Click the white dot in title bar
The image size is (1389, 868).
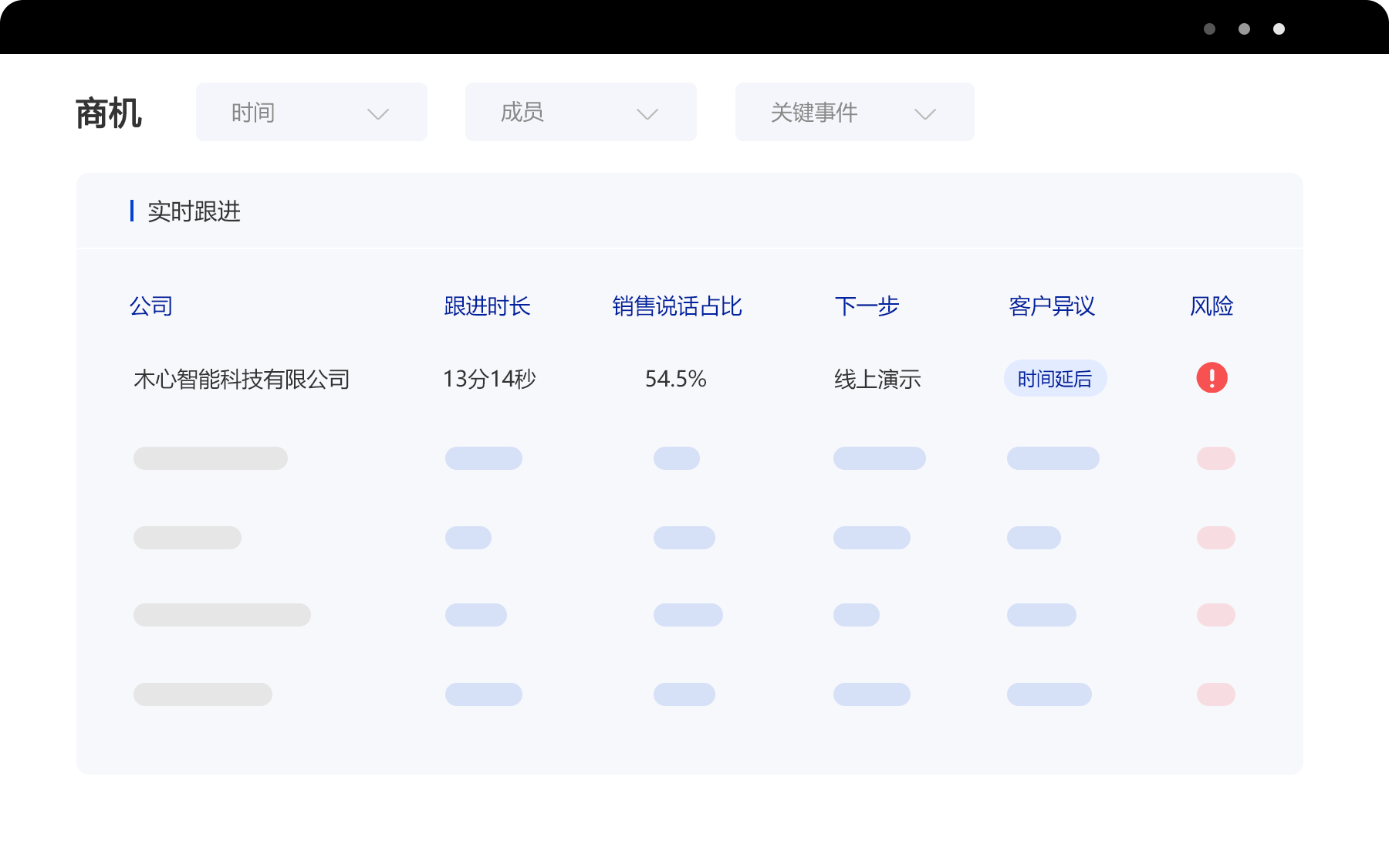tap(1279, 29)
